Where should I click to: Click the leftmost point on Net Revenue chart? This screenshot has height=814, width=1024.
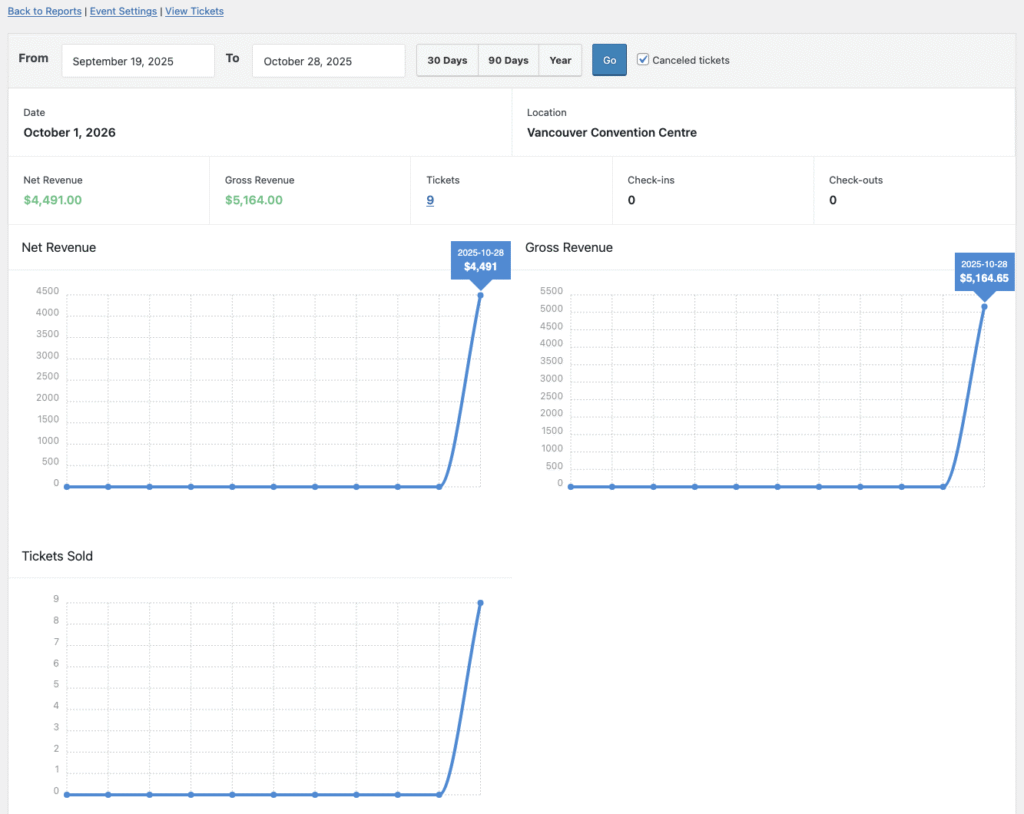pyautogui.click(x=67, y=487)
